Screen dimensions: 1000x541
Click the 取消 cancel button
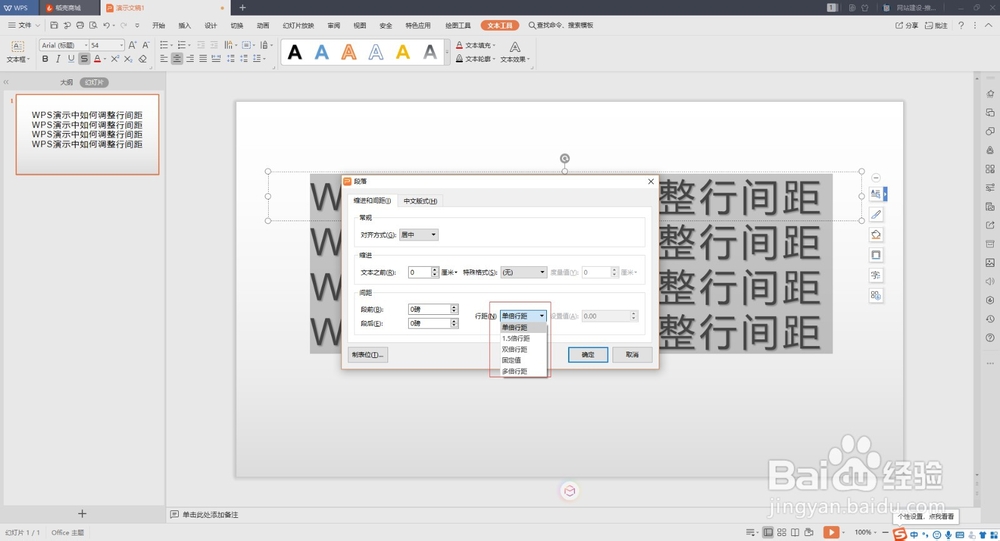pos(632,355)
